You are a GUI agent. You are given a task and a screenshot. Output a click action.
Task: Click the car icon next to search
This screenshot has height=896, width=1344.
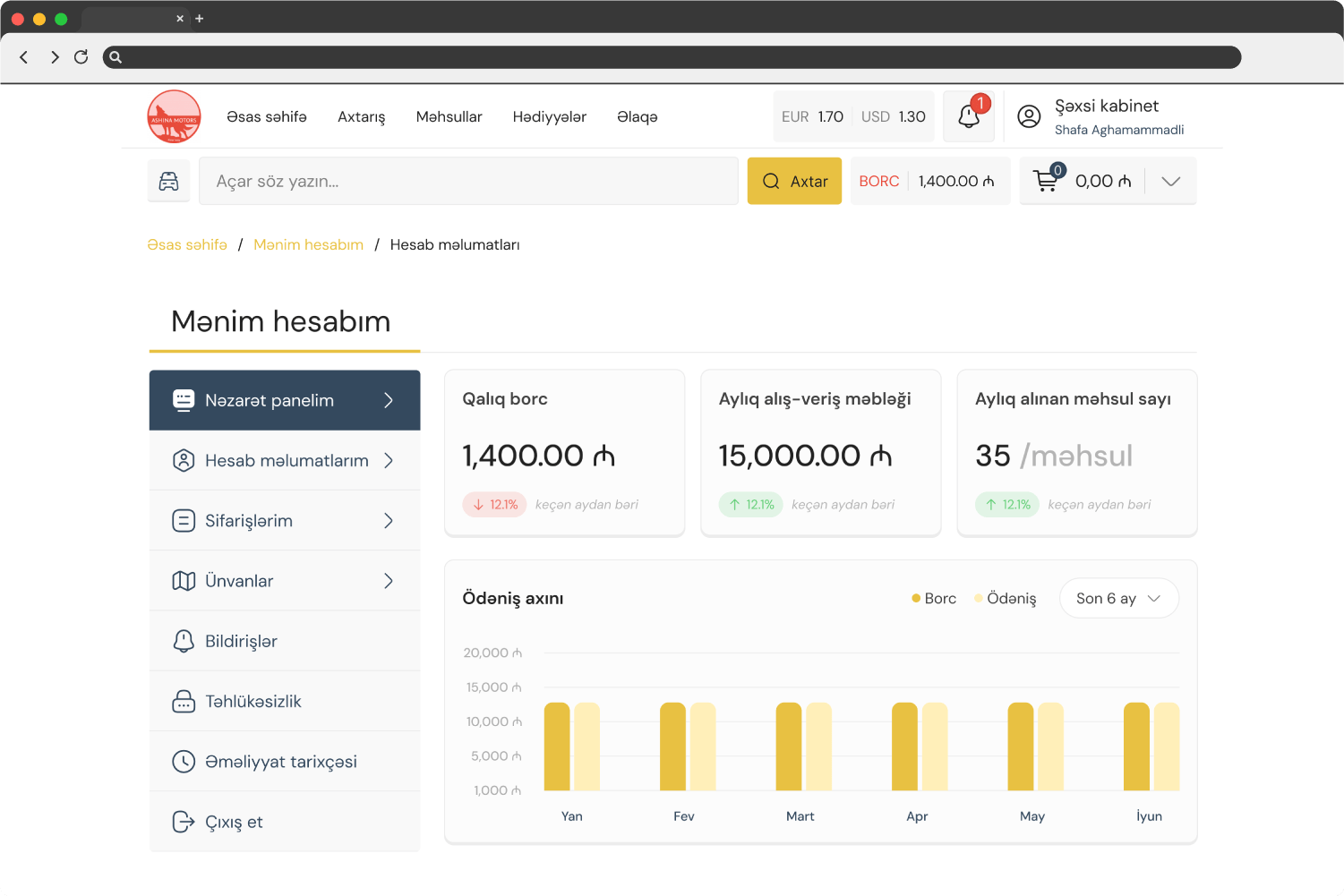pyautogui.click(x=168, y=180)
